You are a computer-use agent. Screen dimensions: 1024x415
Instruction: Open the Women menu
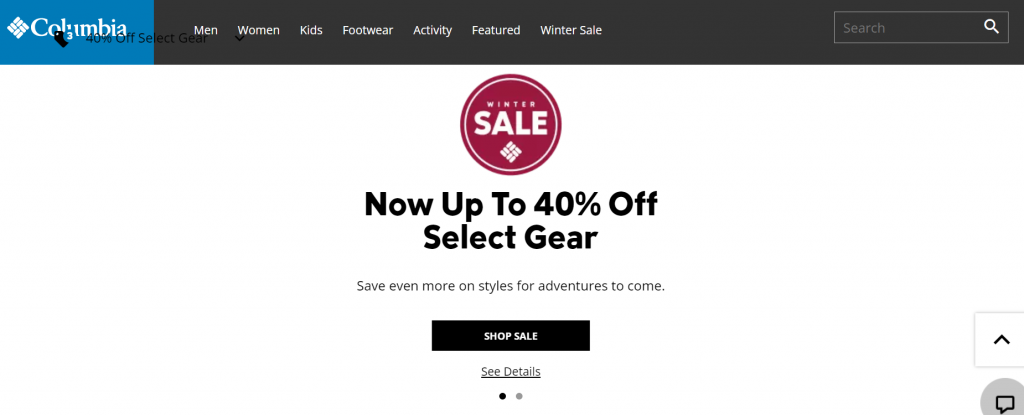coord(259,30)
